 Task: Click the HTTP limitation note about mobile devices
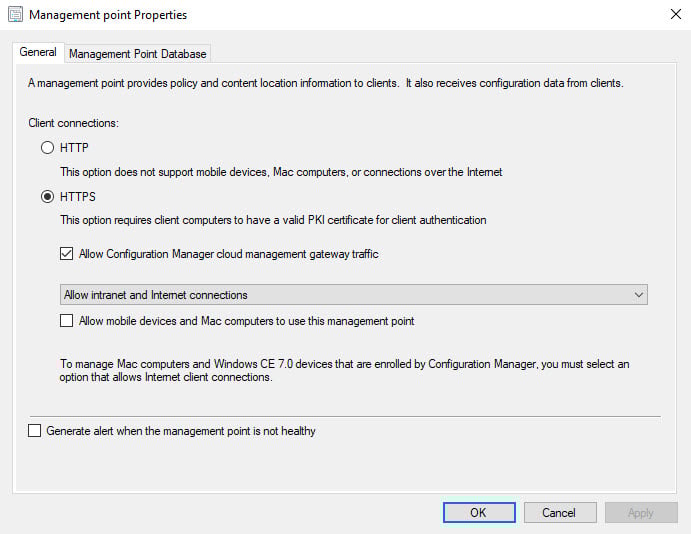coord(281,172)
